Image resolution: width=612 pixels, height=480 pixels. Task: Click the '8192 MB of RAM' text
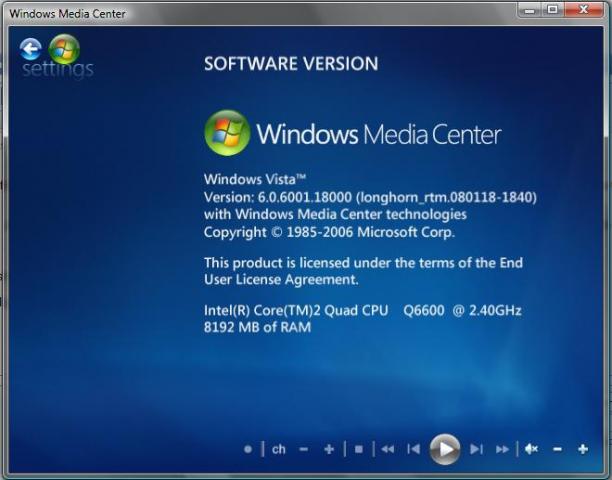tap(257, 327)
